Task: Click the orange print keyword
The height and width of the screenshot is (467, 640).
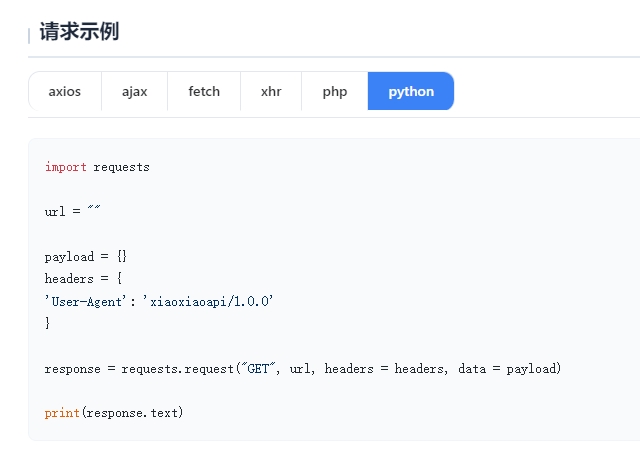Action: (x=61, y=413)
